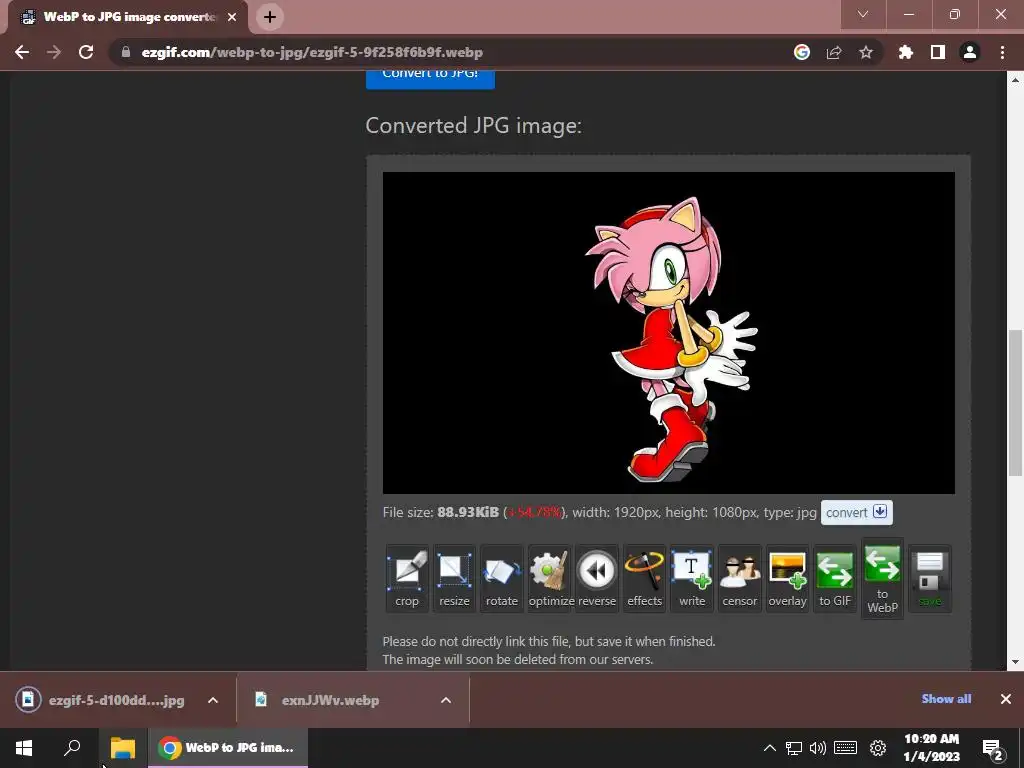Choose the rotate tool

point(502,578)
